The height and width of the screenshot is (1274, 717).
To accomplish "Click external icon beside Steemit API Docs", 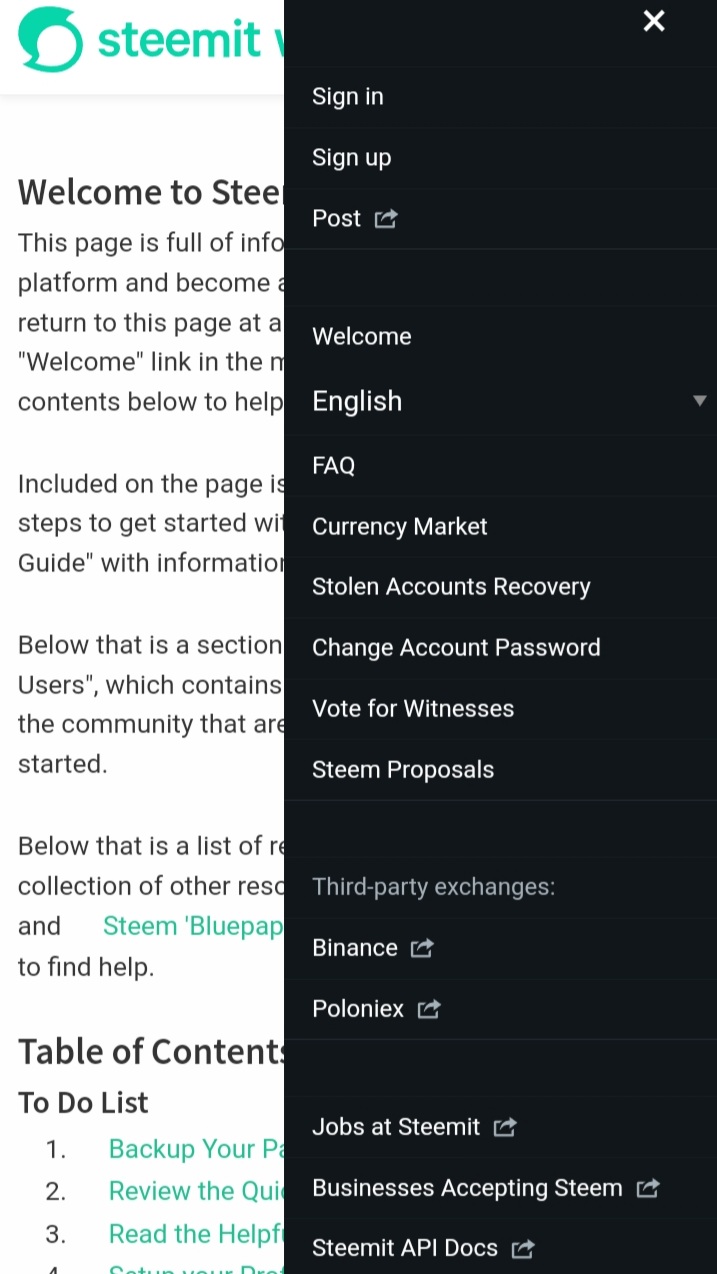I will 523,1248.
